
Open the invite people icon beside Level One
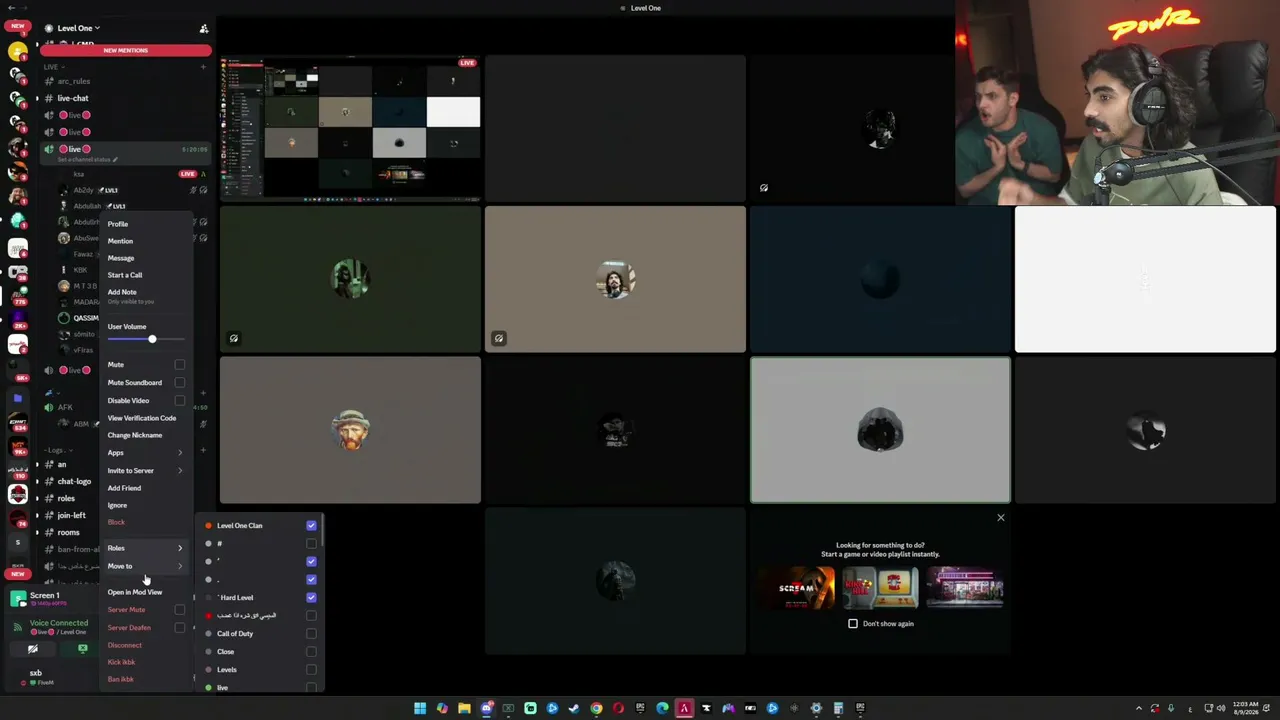click(x=204, y=29)
